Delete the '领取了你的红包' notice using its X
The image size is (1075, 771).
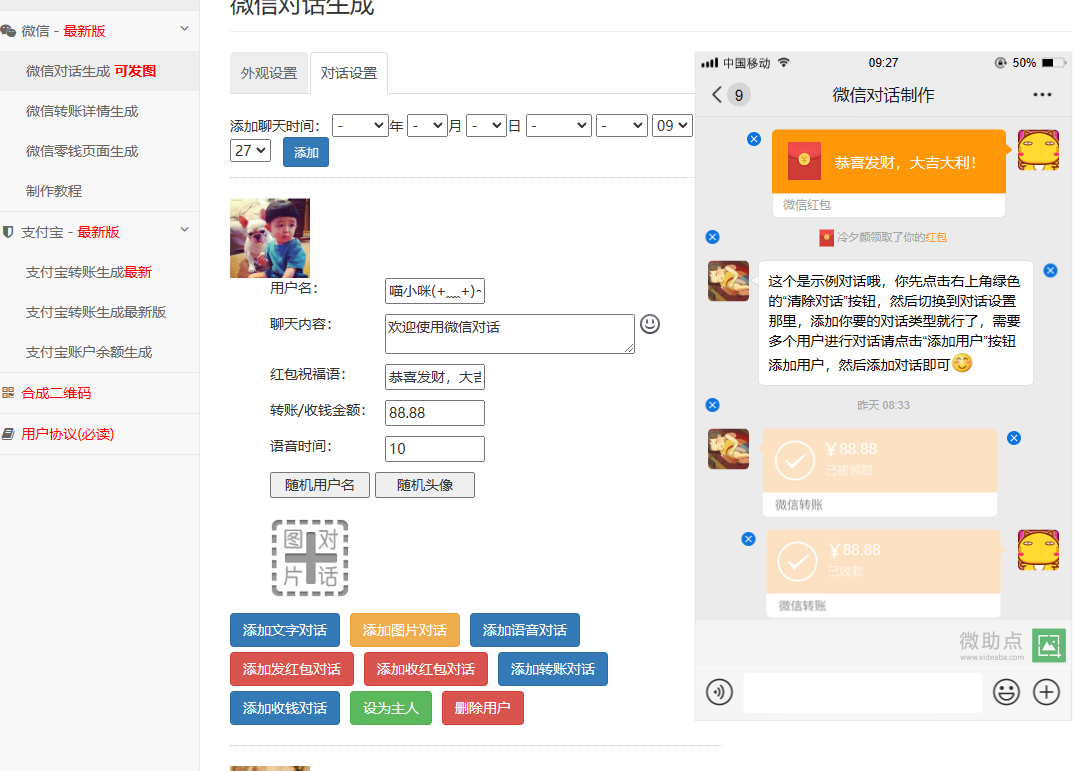tap(712, 237)
